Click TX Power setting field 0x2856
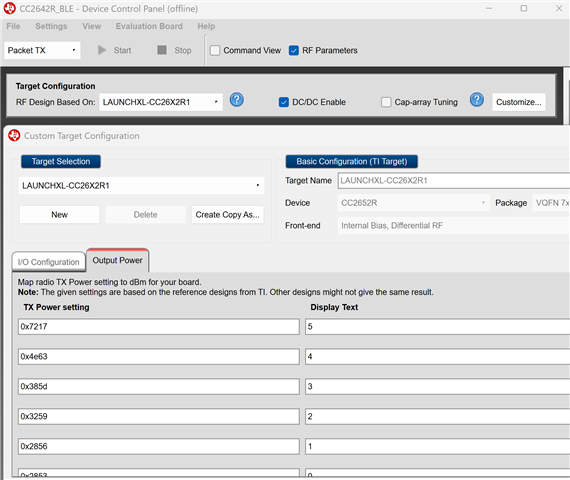 click(159, 446)
